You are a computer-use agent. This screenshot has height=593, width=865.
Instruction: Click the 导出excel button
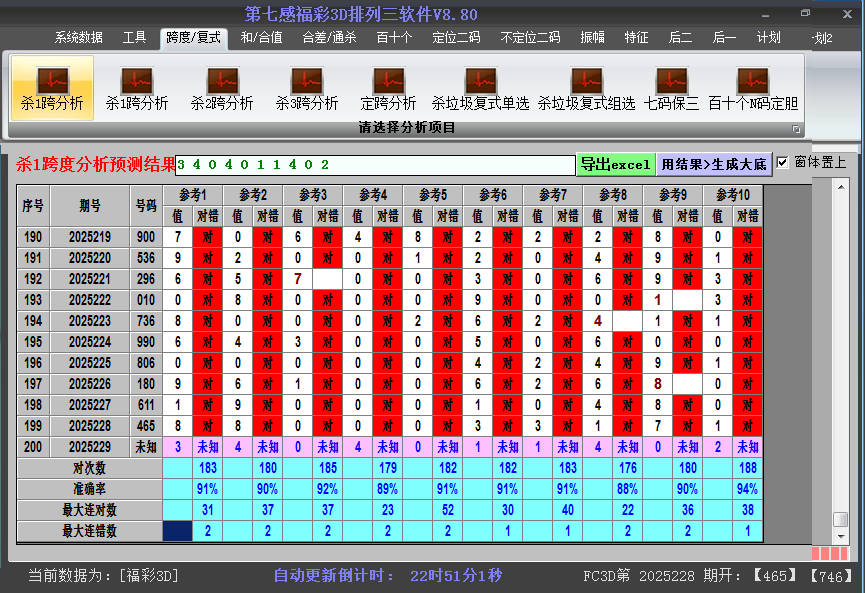616,164
